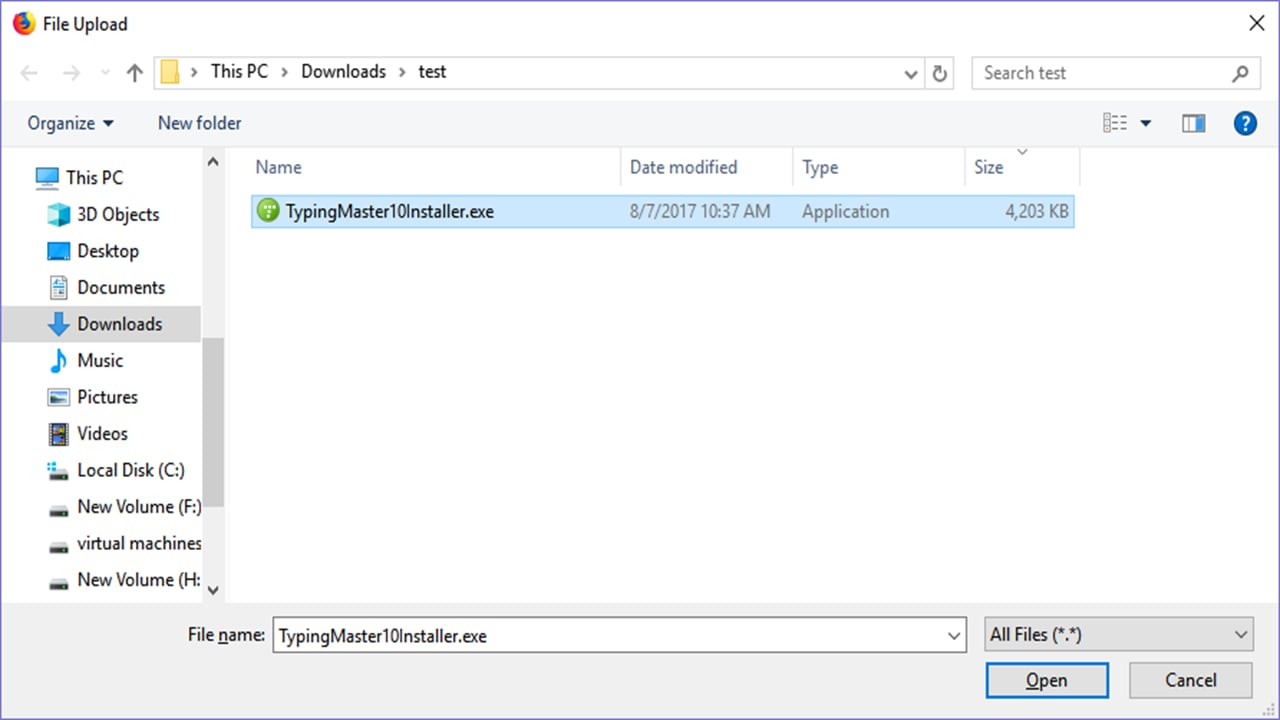Viewport: 1280px width, 720px height.
Task: Select TypingMaster10Installer.exe file
Action: 663,211
